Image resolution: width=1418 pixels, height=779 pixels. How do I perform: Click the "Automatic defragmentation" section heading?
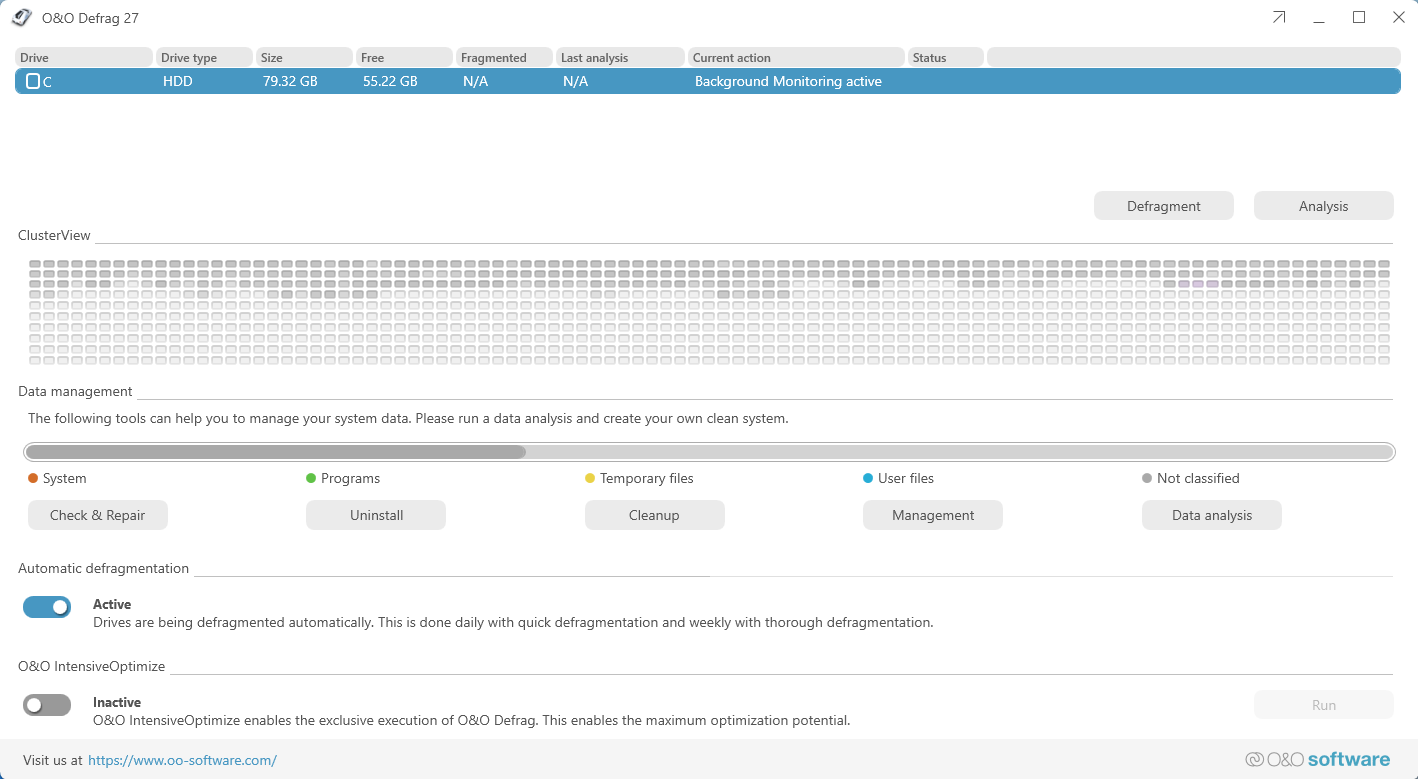click(x=104, y=568)
